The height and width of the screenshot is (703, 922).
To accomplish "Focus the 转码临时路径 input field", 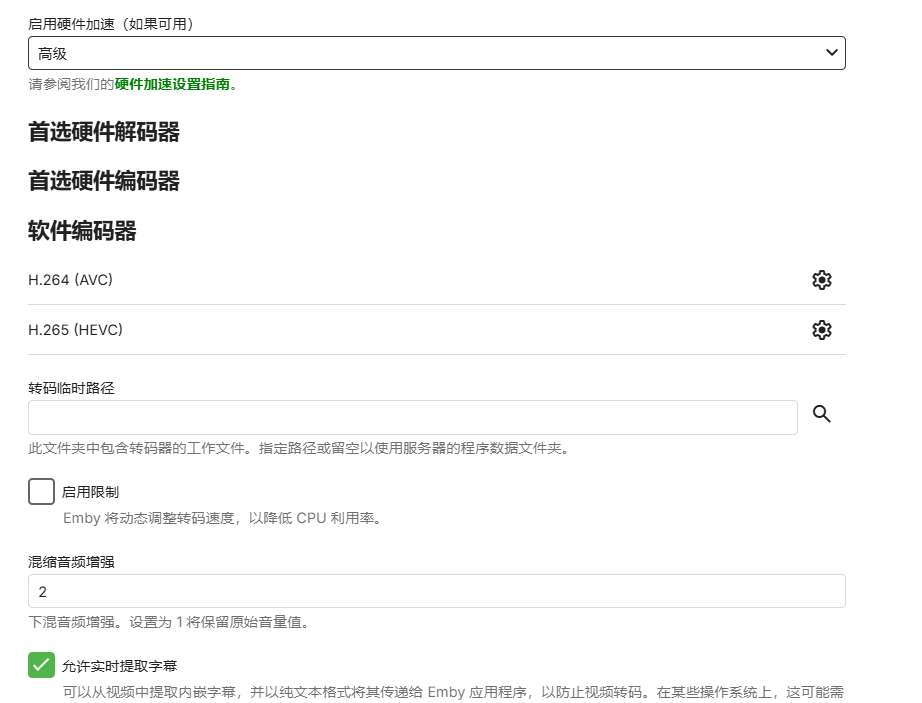I will click(413, 418).
